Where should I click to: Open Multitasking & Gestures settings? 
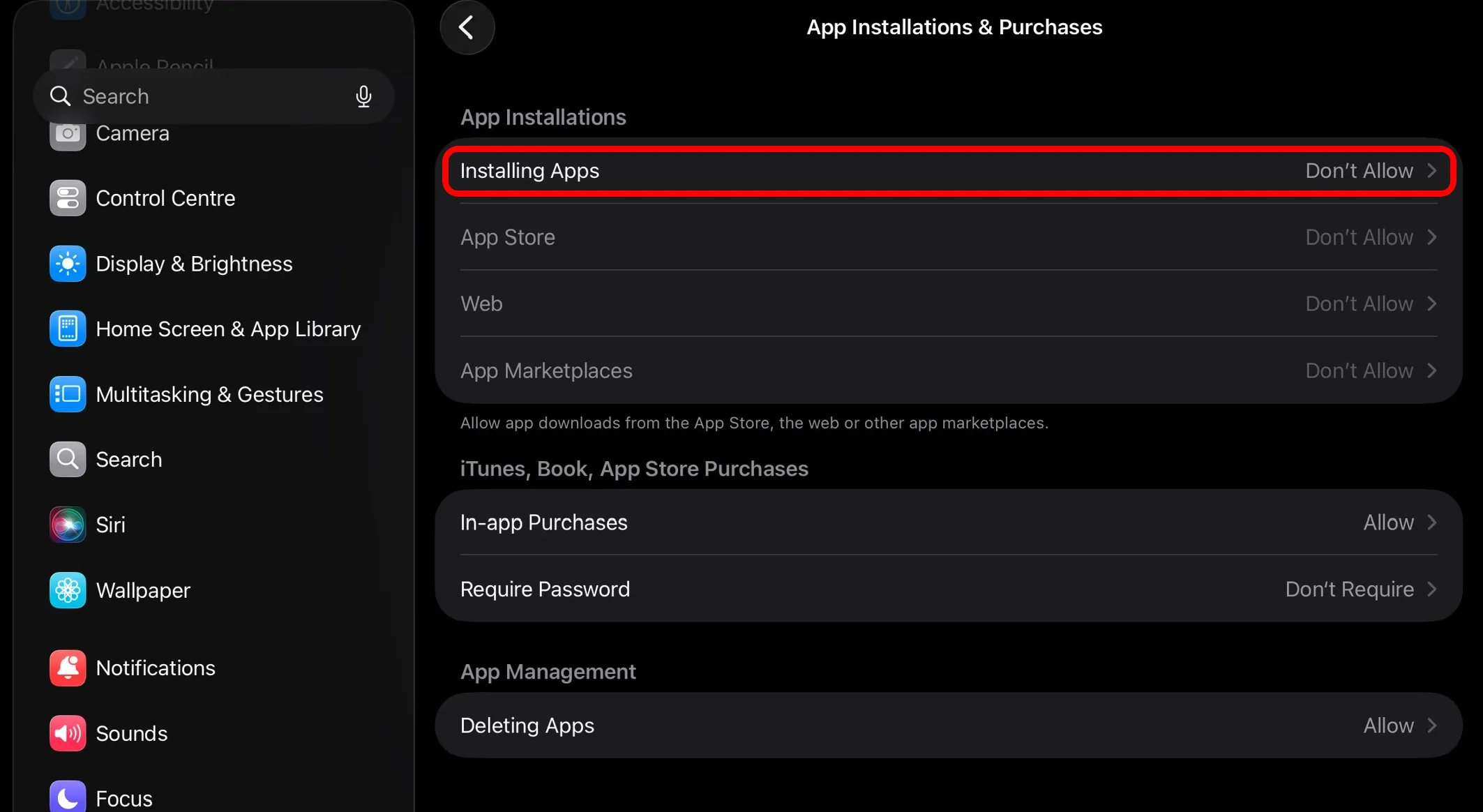(x=213, y=394)
